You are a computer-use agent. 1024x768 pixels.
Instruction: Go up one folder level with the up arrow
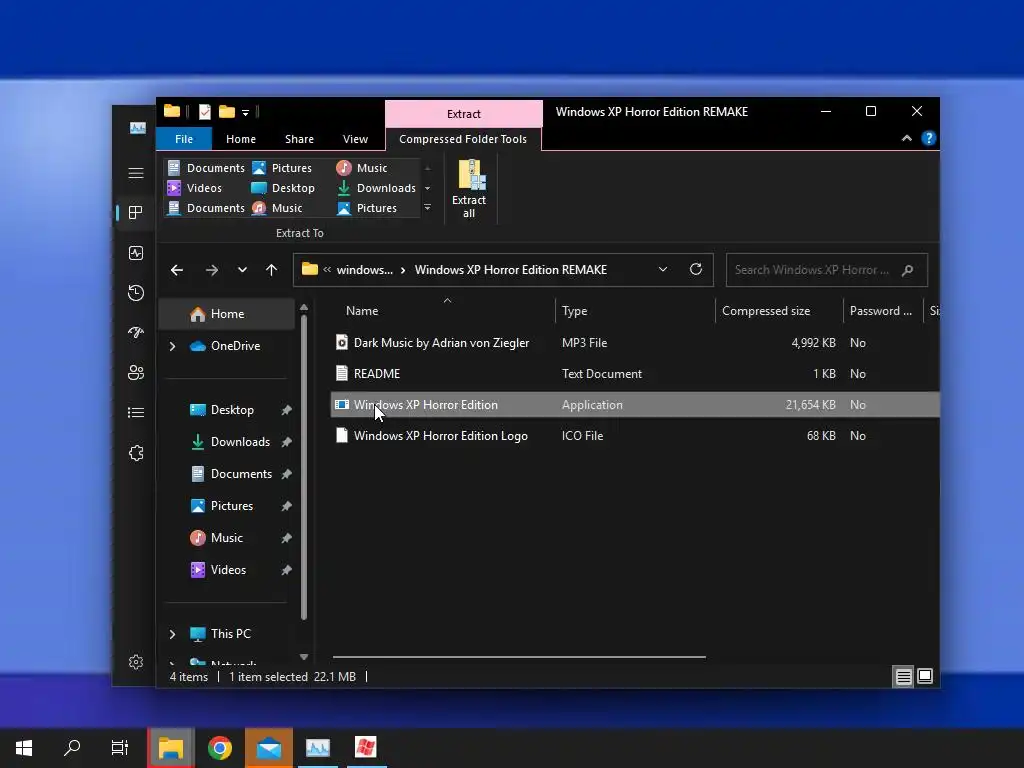click(x=272, y=270)
